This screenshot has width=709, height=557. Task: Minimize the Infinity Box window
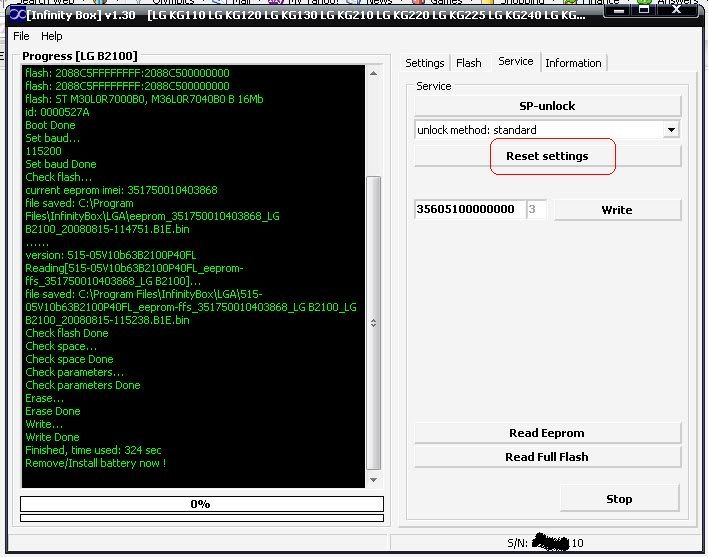tap(619, 10)
